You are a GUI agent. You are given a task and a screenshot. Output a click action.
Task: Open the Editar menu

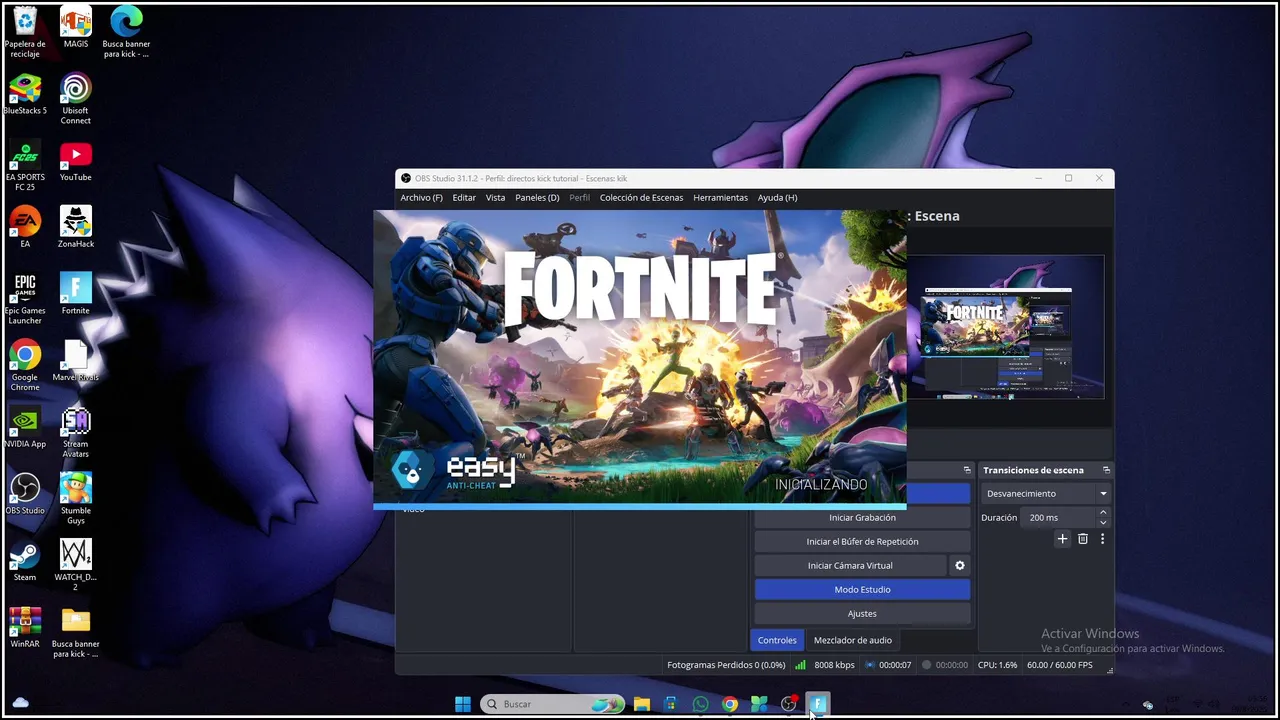[464, 198]
